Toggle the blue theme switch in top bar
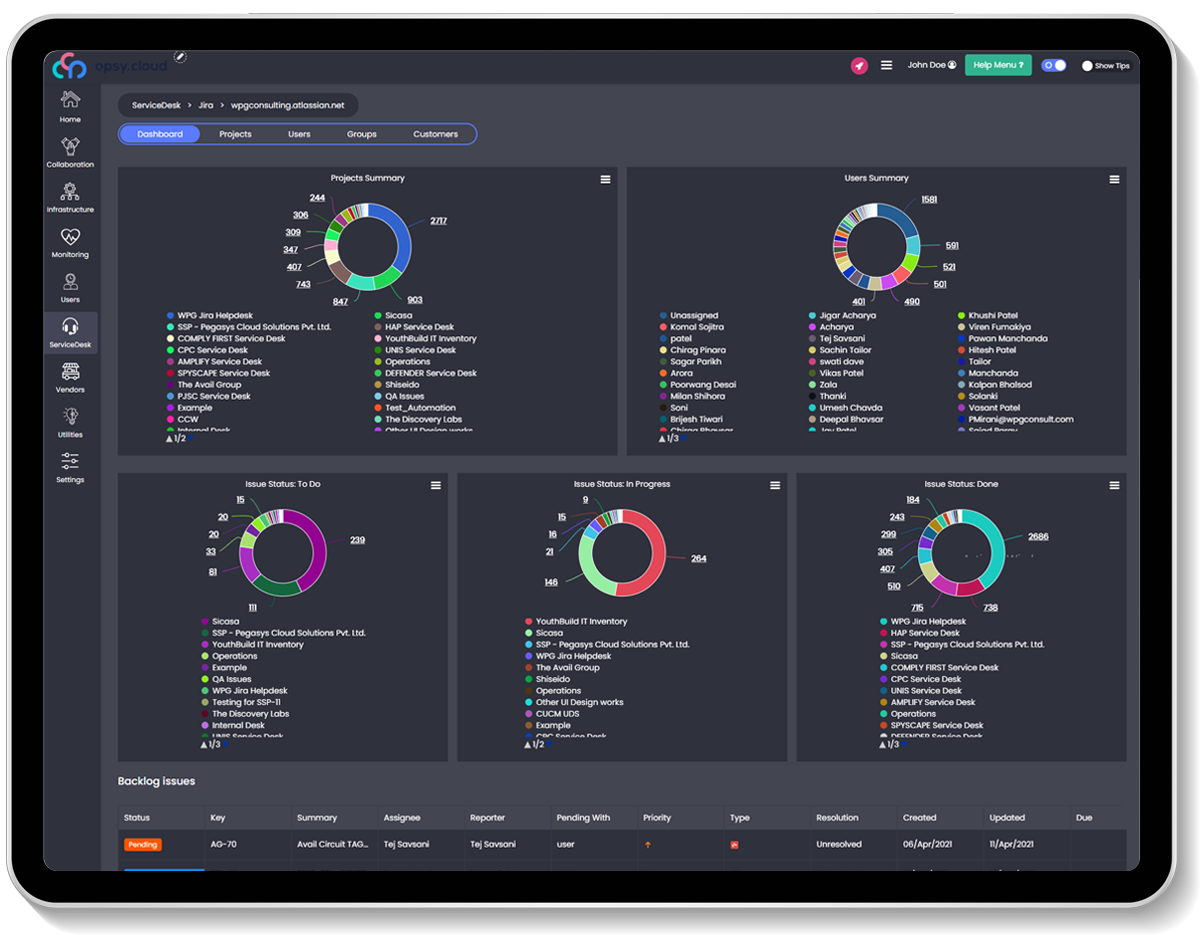This screenshot has width=1200, height=935. click(x=1054, y=65)
